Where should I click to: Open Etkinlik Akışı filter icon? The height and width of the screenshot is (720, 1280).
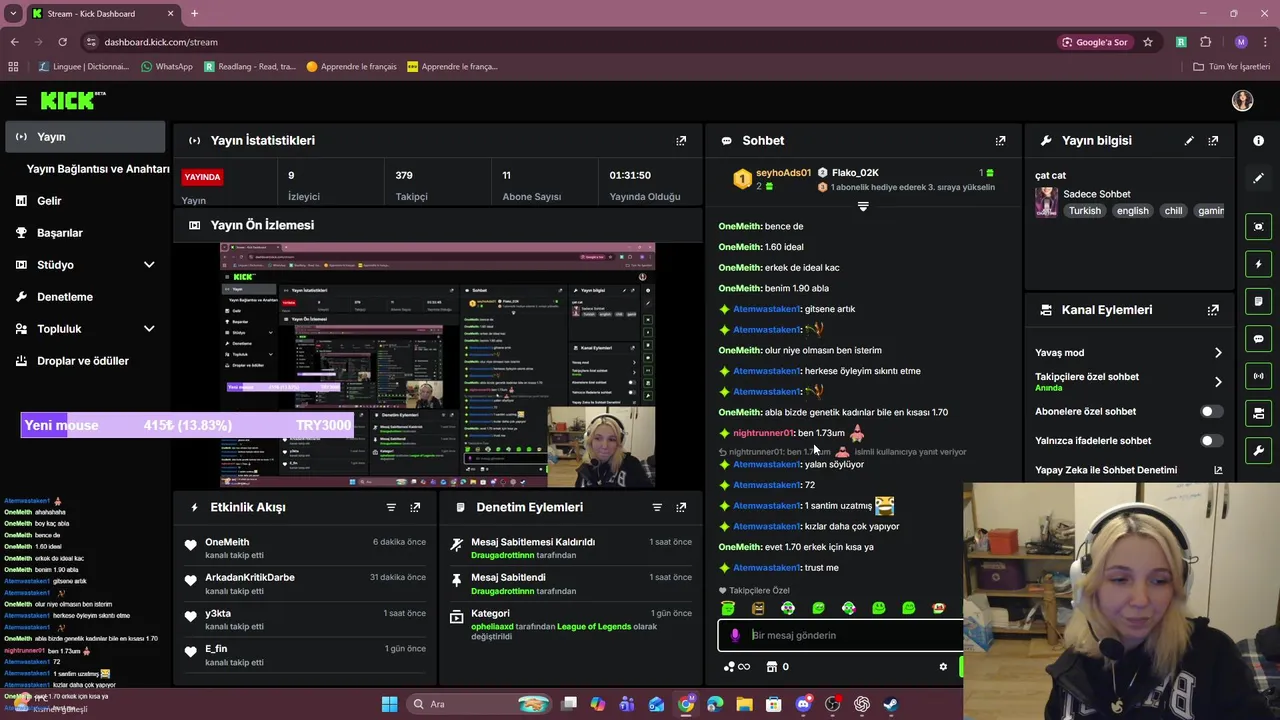[x=391, y=507]
